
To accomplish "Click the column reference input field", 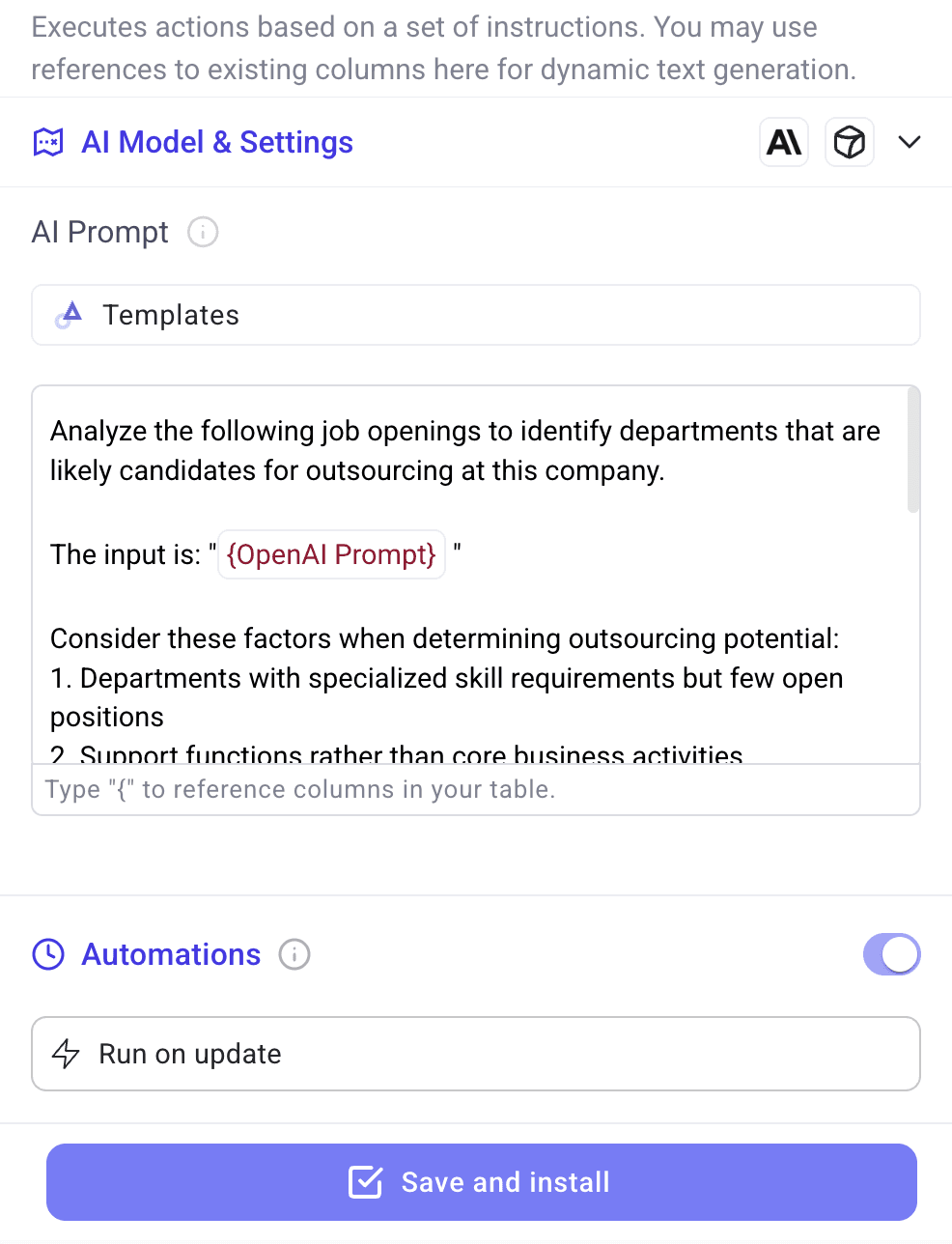I will (x=476, y=789).
